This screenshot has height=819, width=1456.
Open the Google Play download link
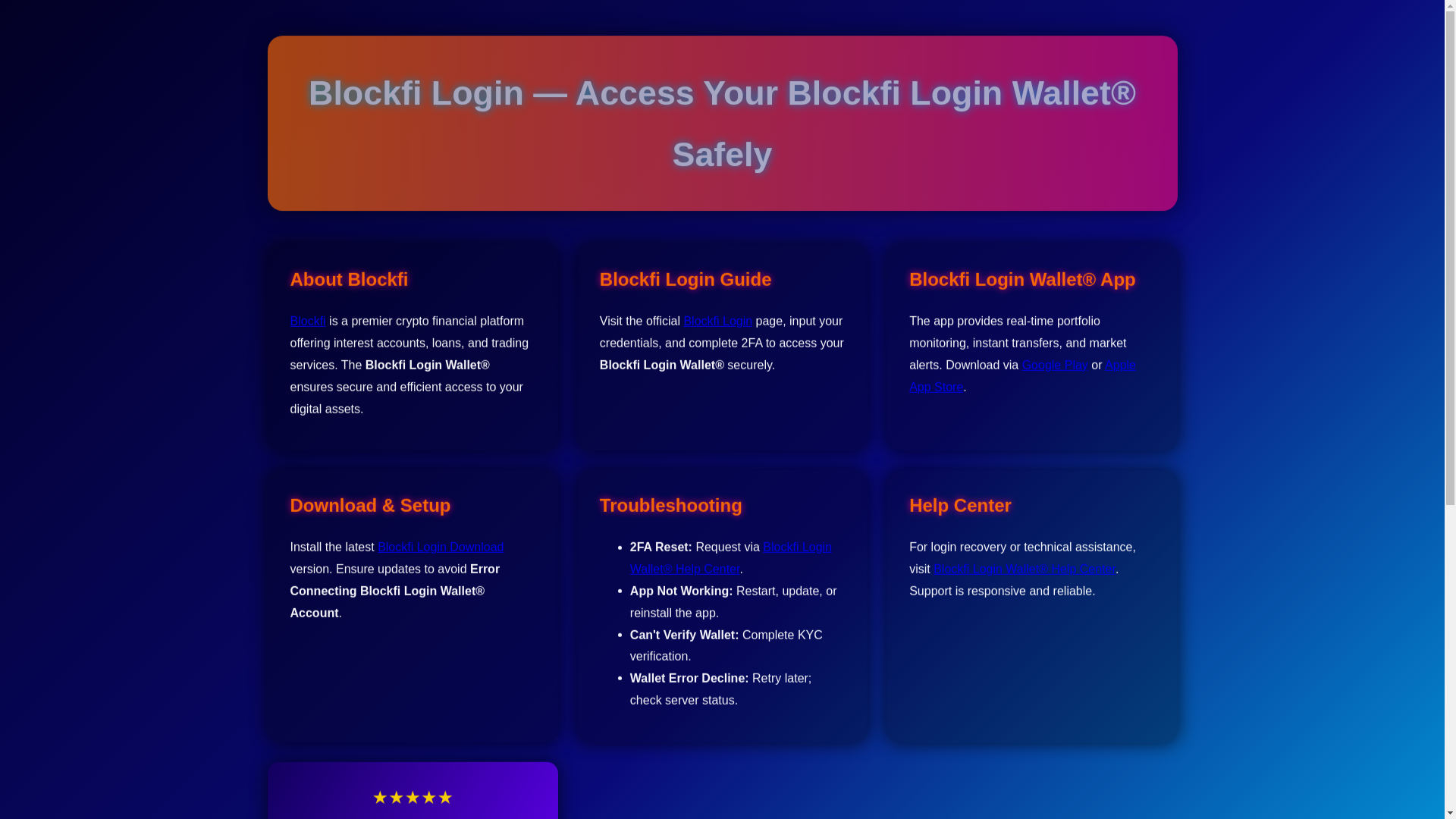[1054, 365]
